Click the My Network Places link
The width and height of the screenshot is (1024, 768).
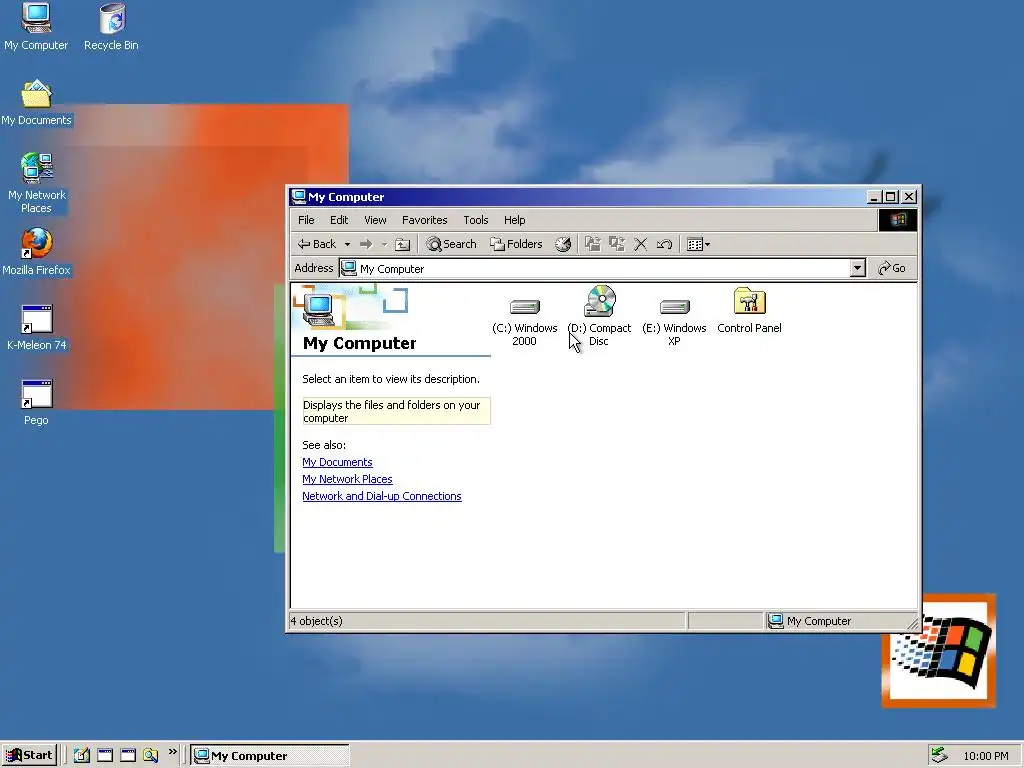[x=347, y=479]
